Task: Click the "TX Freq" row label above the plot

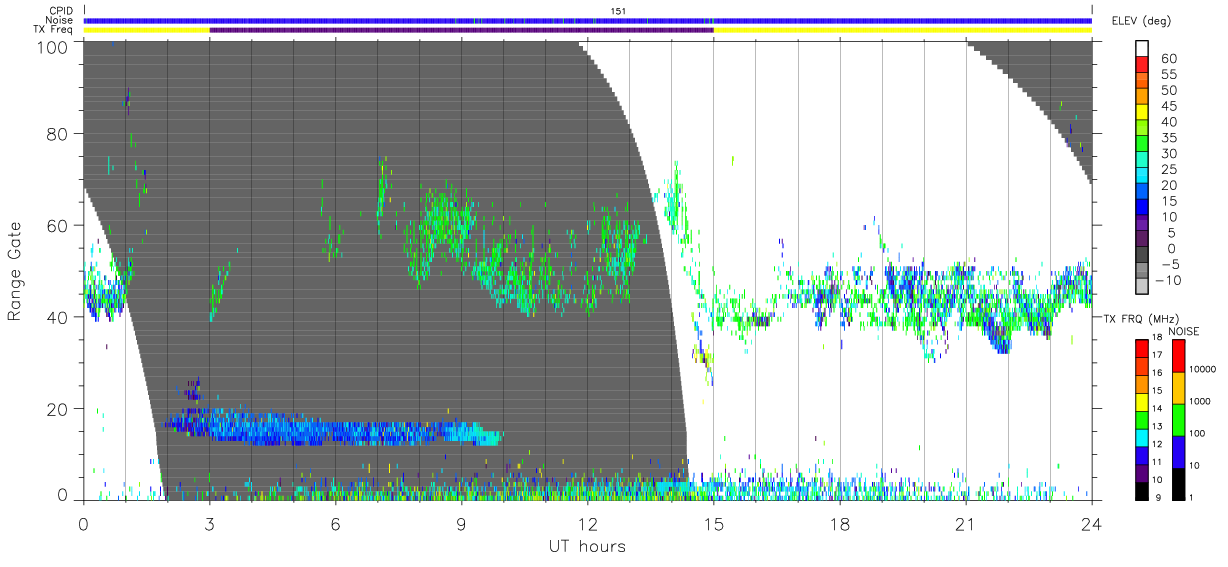Action: pos(54,30)
